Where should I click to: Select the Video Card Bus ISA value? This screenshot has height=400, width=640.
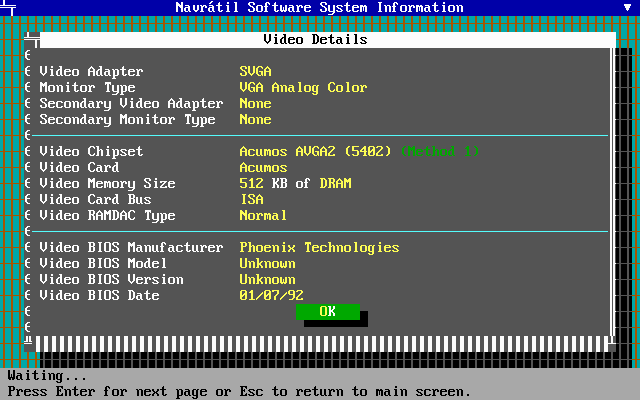[x=251, y=200]
